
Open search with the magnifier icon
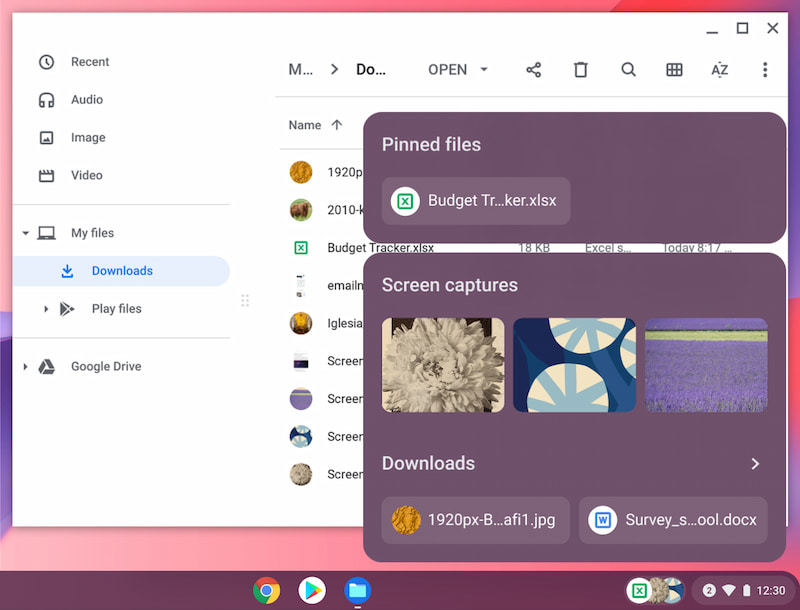628,70
